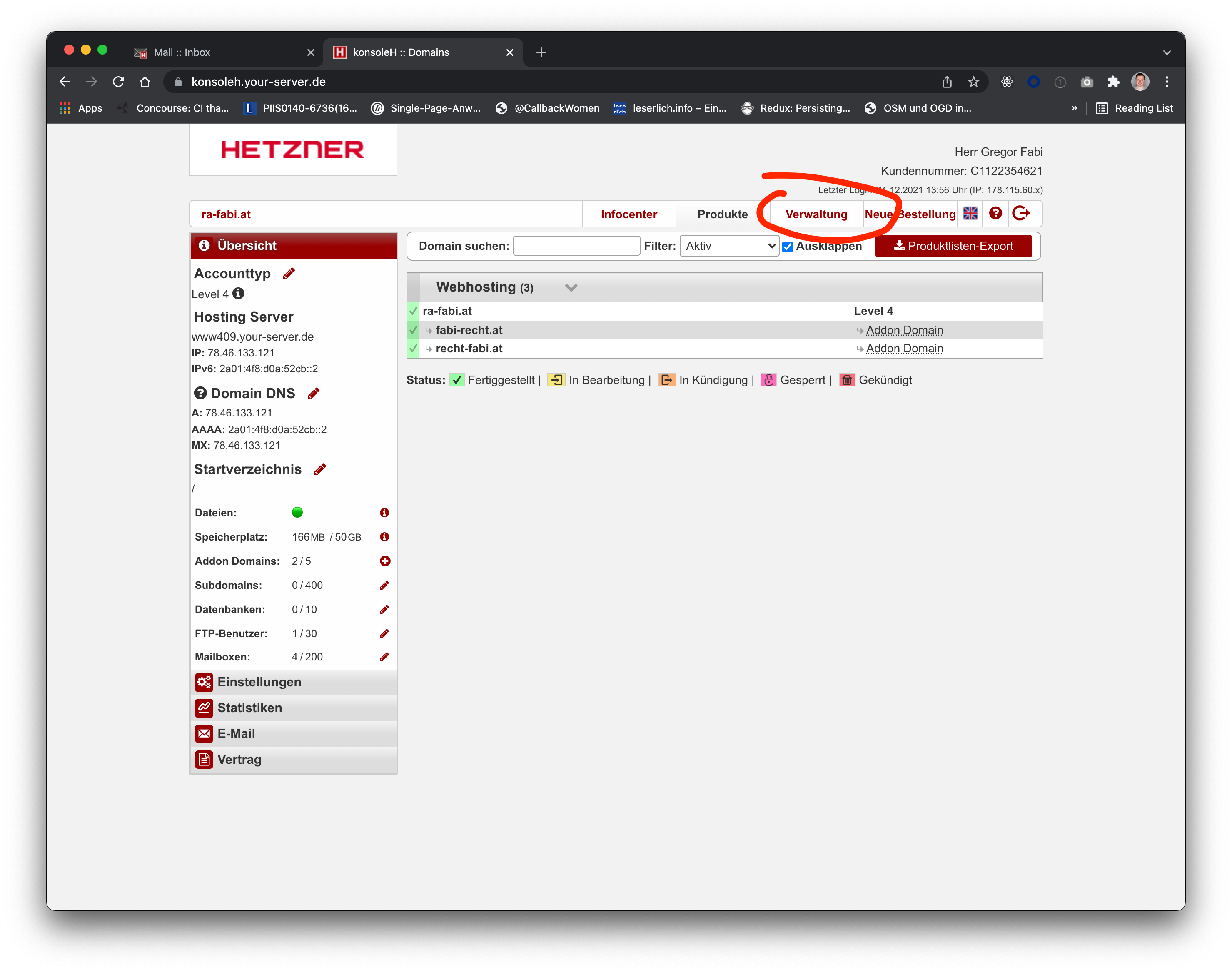Edit Mailboxen with its pencil icon
This screenshot has height=972, width=1232.
coord(384,657)
